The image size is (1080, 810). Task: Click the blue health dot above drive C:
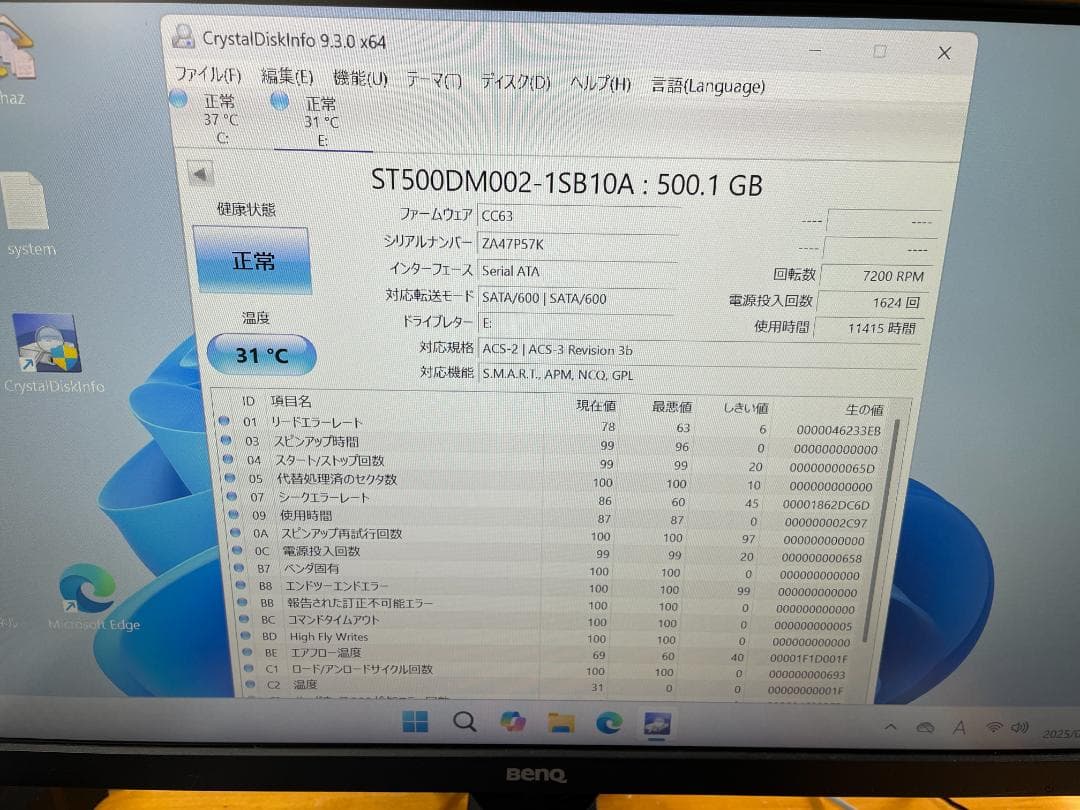point(178,100)
